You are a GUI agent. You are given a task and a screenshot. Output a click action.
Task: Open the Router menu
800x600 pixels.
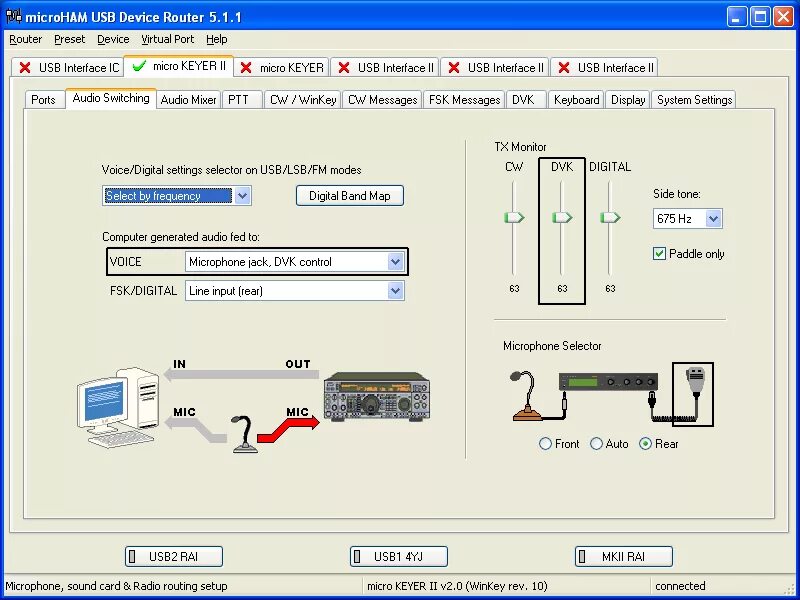point(26,39)
